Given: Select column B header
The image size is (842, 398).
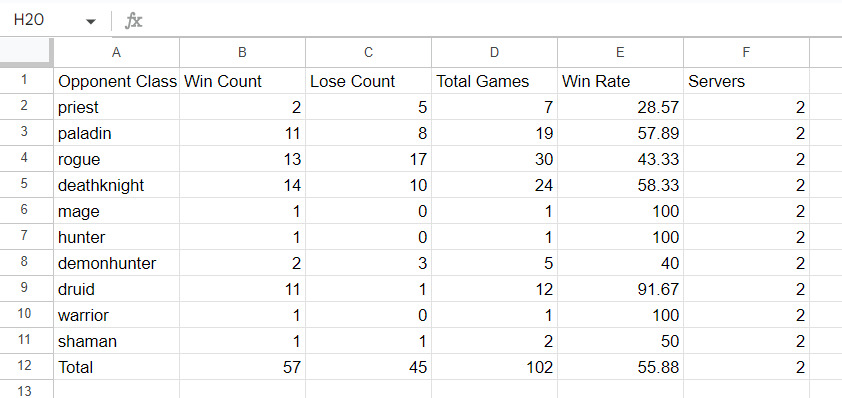Looking at the screenshot, I should click(x=242, y=52).
